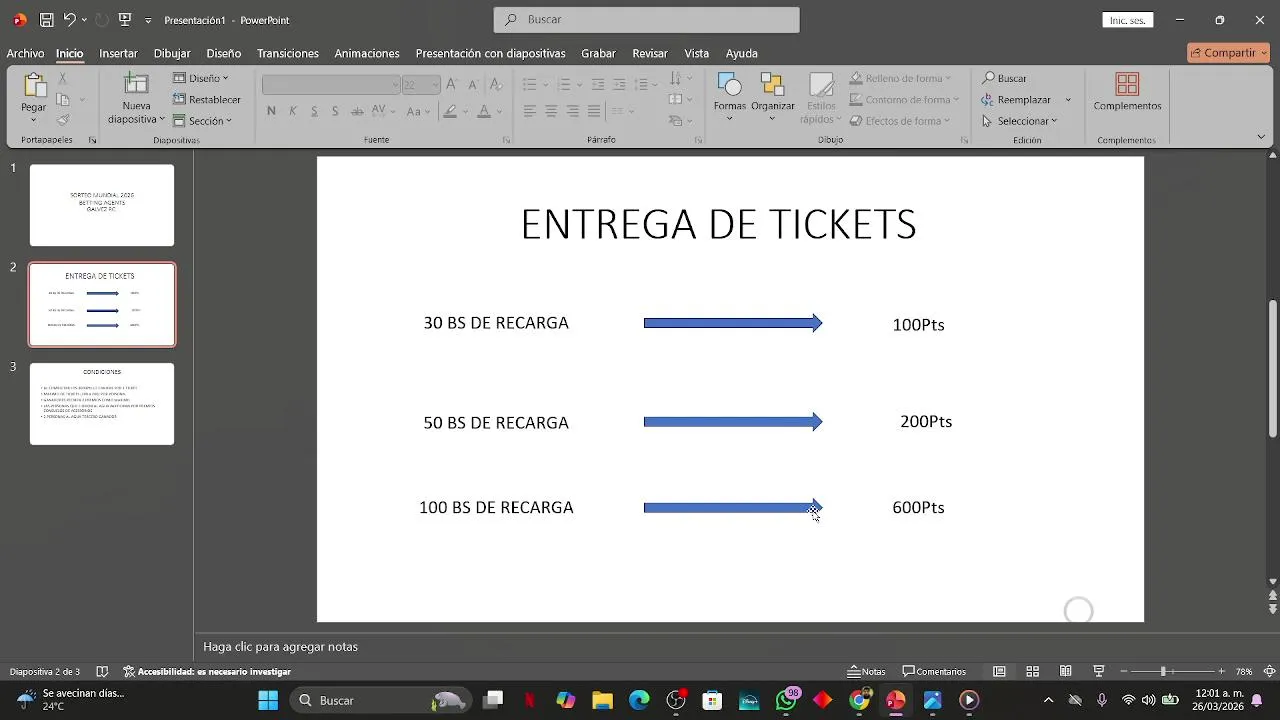Toggle align text left
This screenshot has width=1280, height=720.
coord(530,111)
